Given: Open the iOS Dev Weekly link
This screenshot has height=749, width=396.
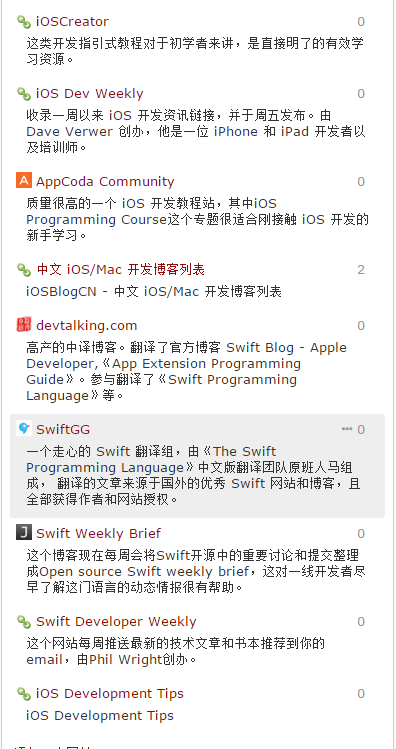Looking at the screenshot, I should [x=90, y=94].
